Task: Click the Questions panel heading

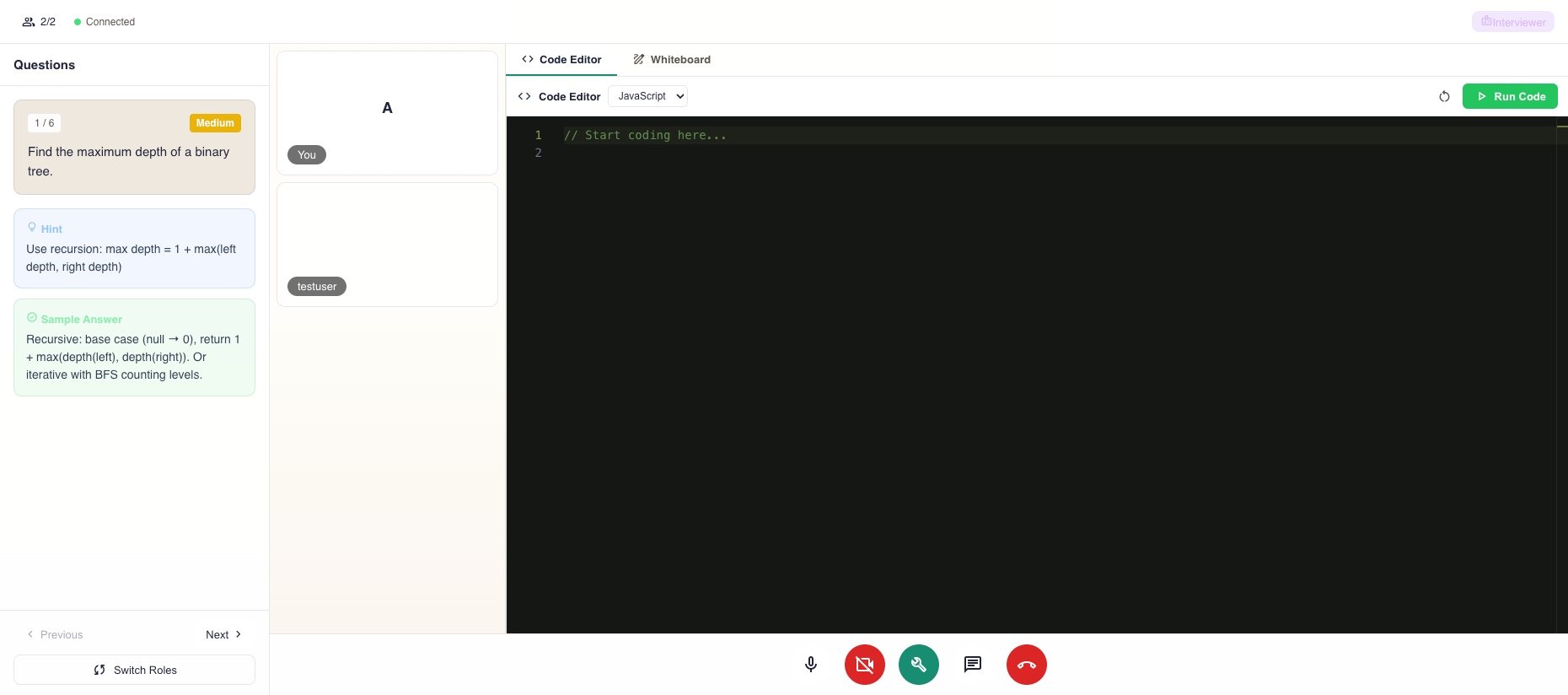Action: pyautogui.click(x=45, y=65)
